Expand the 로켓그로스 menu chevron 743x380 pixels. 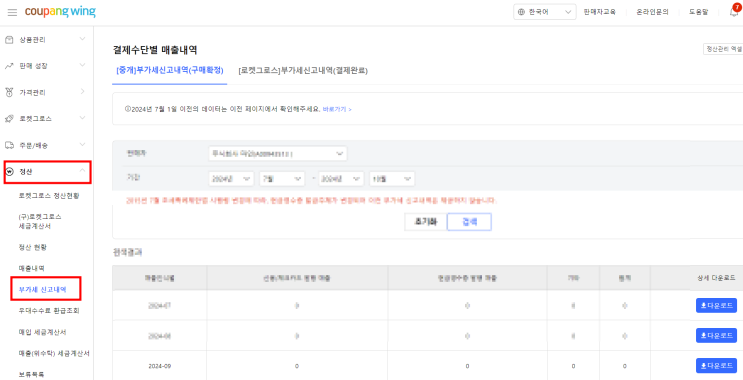pos(82,118)
